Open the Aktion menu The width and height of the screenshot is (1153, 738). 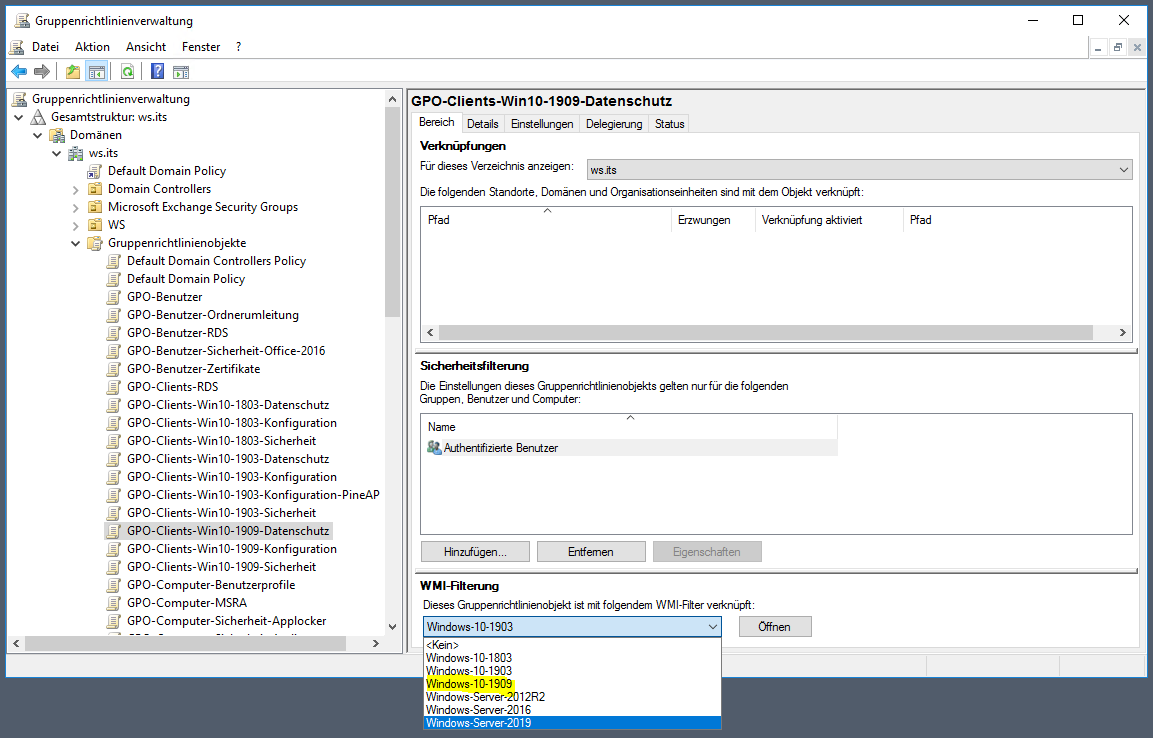click(x=92, y=47)
